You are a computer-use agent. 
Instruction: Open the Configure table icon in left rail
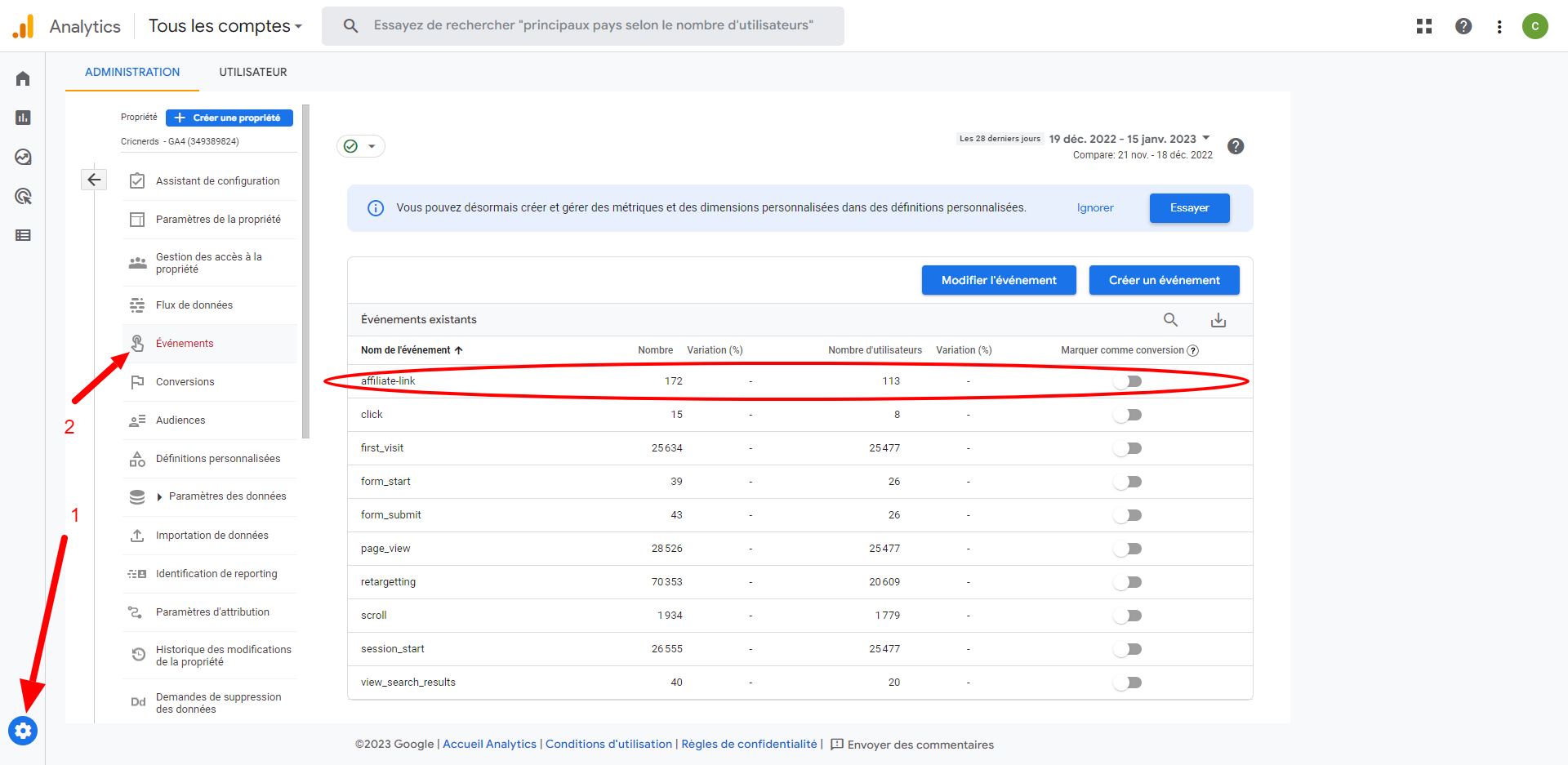pos(23,235)
